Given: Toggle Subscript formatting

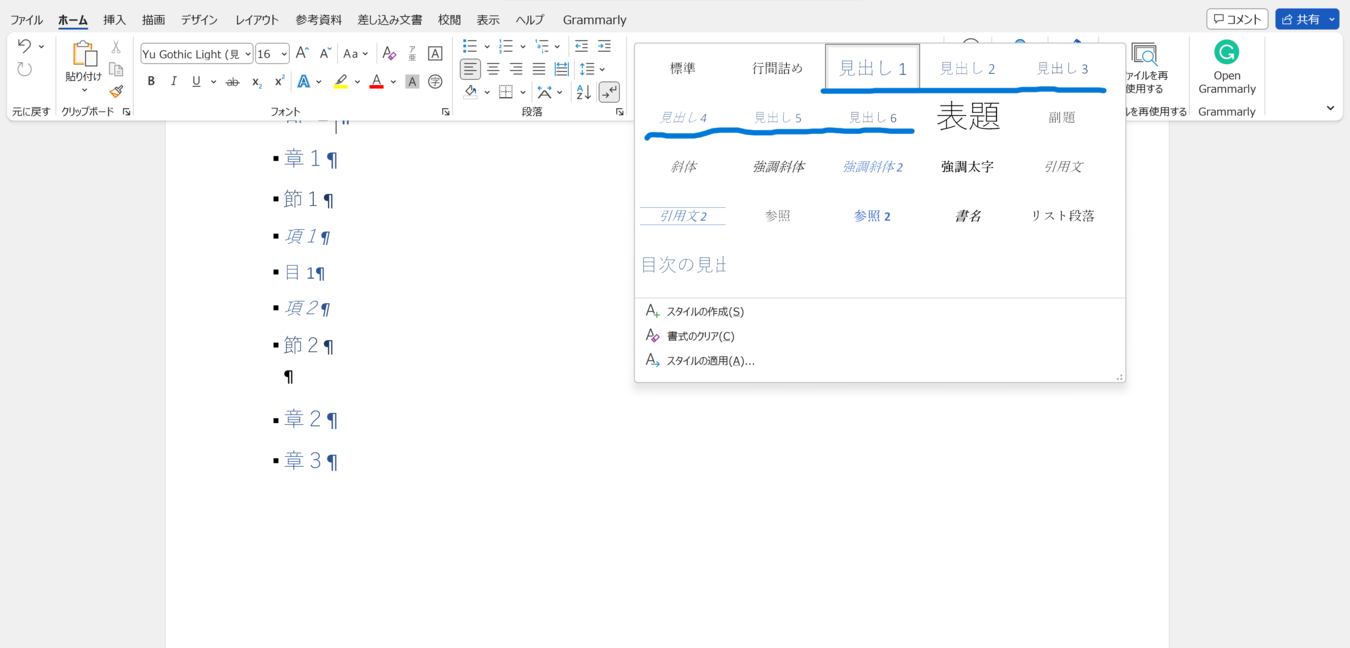Looking at the screenshot, I should (x=256, y=82).
